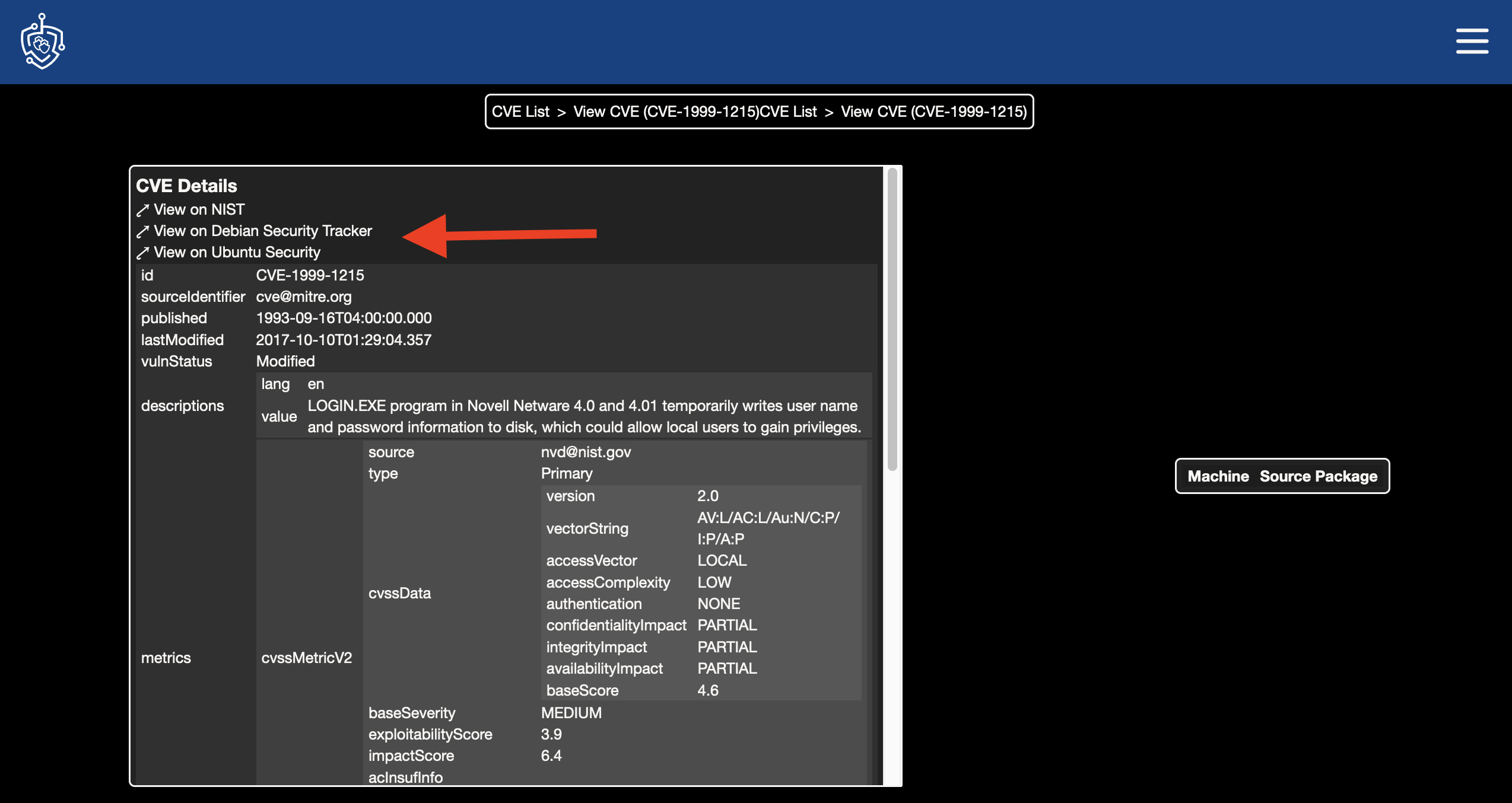Click integrityImpact value PARTIAL
1512x803 pixels.
(x=727, y=647)
